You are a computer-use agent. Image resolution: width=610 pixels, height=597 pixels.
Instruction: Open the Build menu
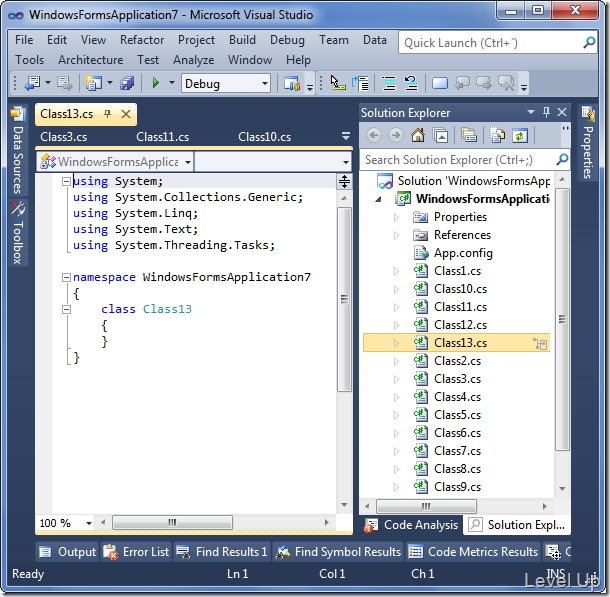(x=242, y=40)
